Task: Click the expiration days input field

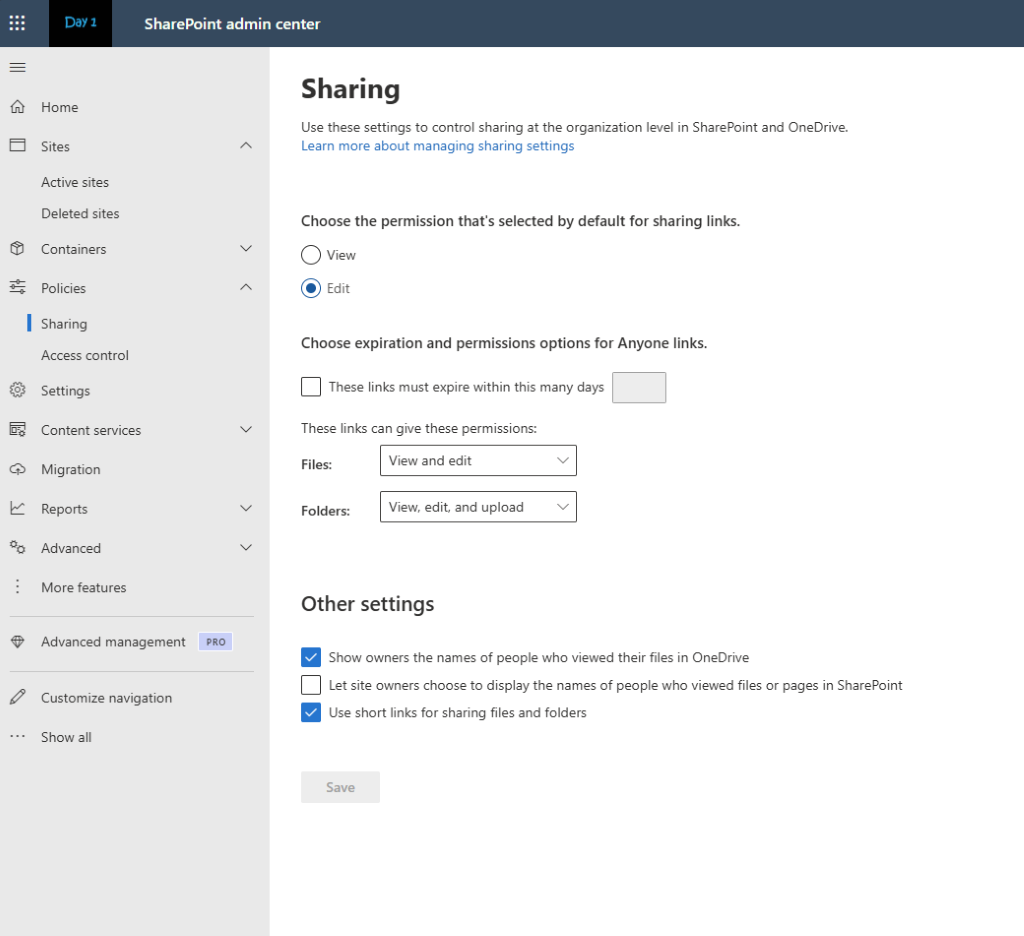Action: click(x=638, y=387)
